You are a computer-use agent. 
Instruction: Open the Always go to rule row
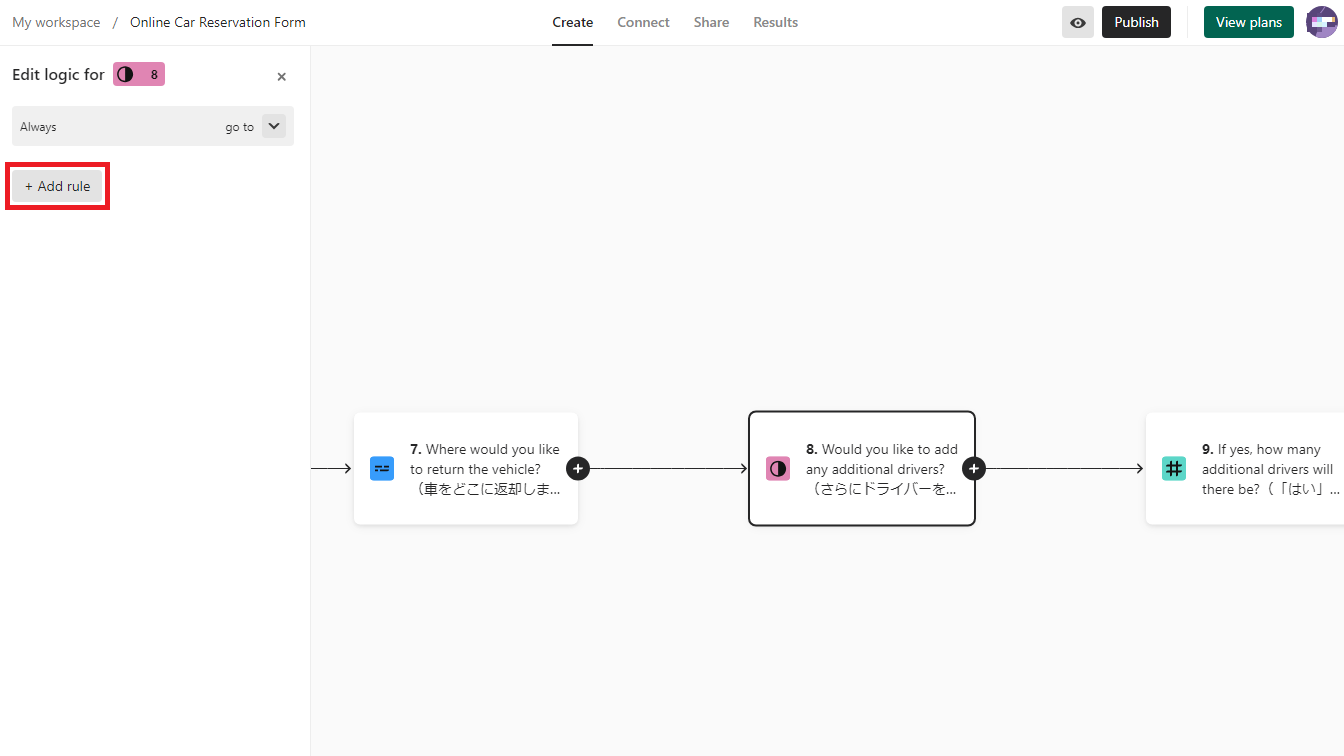[120, 127]
